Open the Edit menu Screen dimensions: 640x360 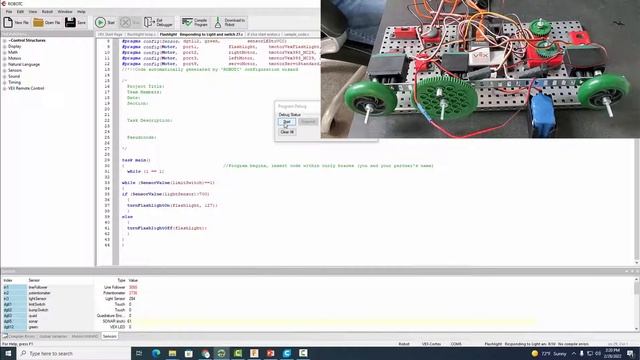click(20, 12)
